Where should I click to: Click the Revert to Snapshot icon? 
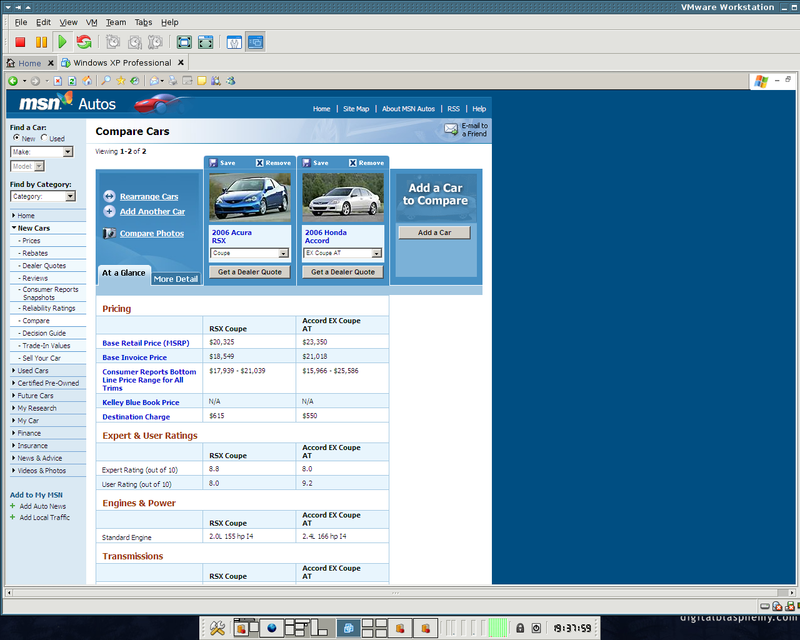coord(135,42)
